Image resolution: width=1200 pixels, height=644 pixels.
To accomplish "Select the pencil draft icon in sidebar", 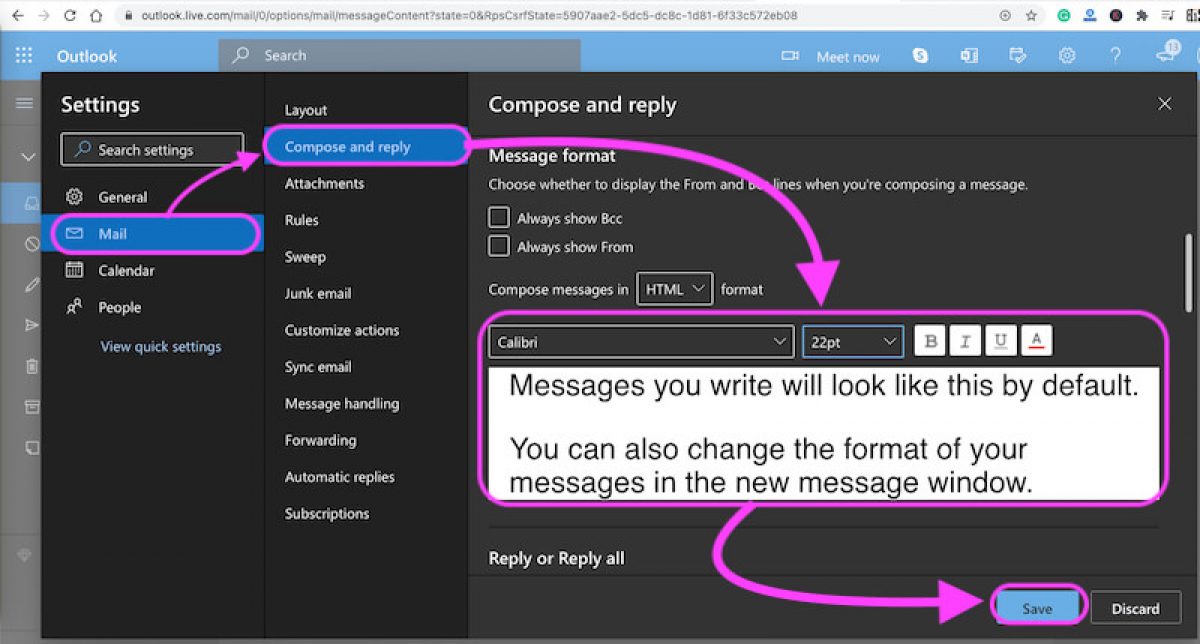I will tap(31, 284).
